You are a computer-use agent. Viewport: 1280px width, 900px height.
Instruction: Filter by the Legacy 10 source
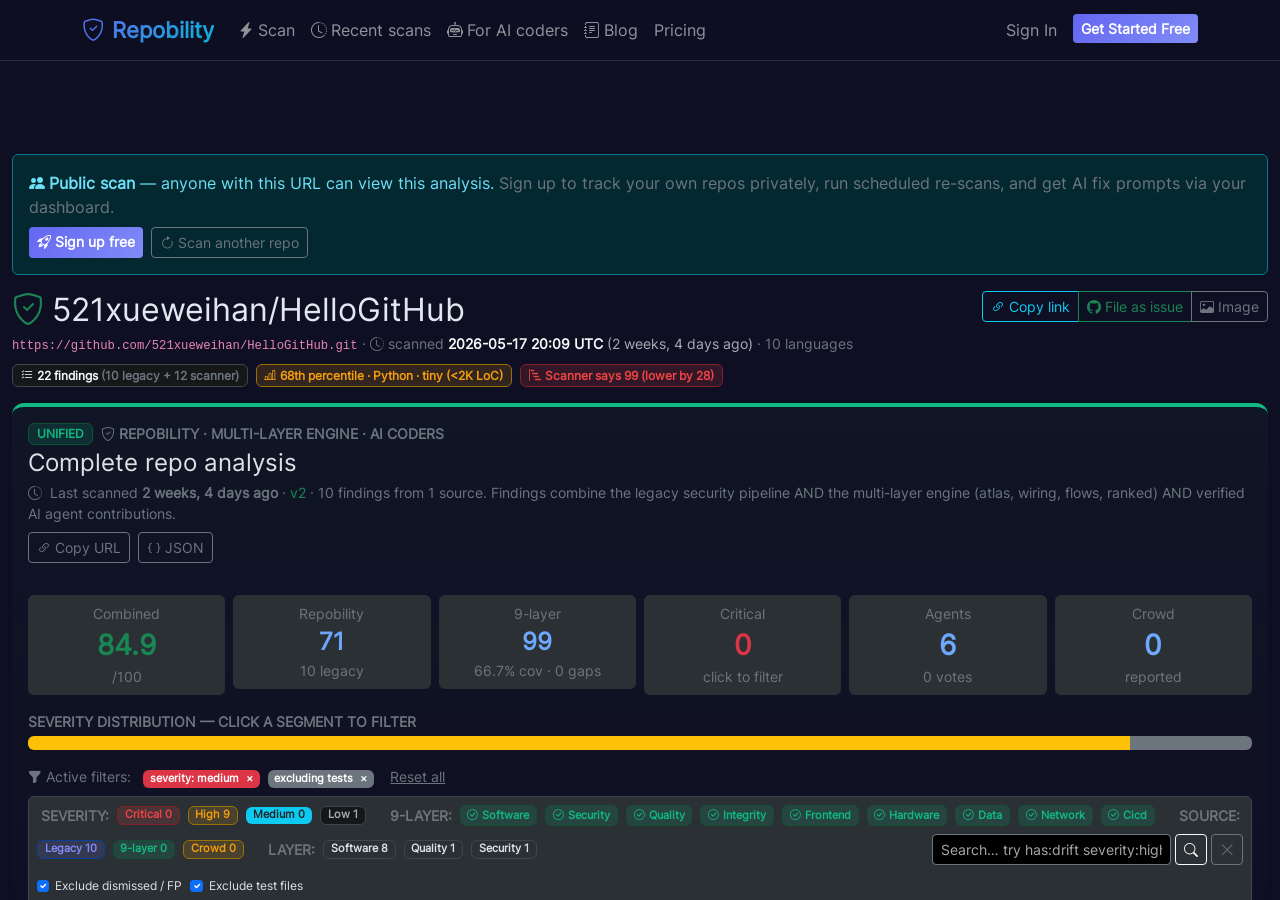point(71,849)
